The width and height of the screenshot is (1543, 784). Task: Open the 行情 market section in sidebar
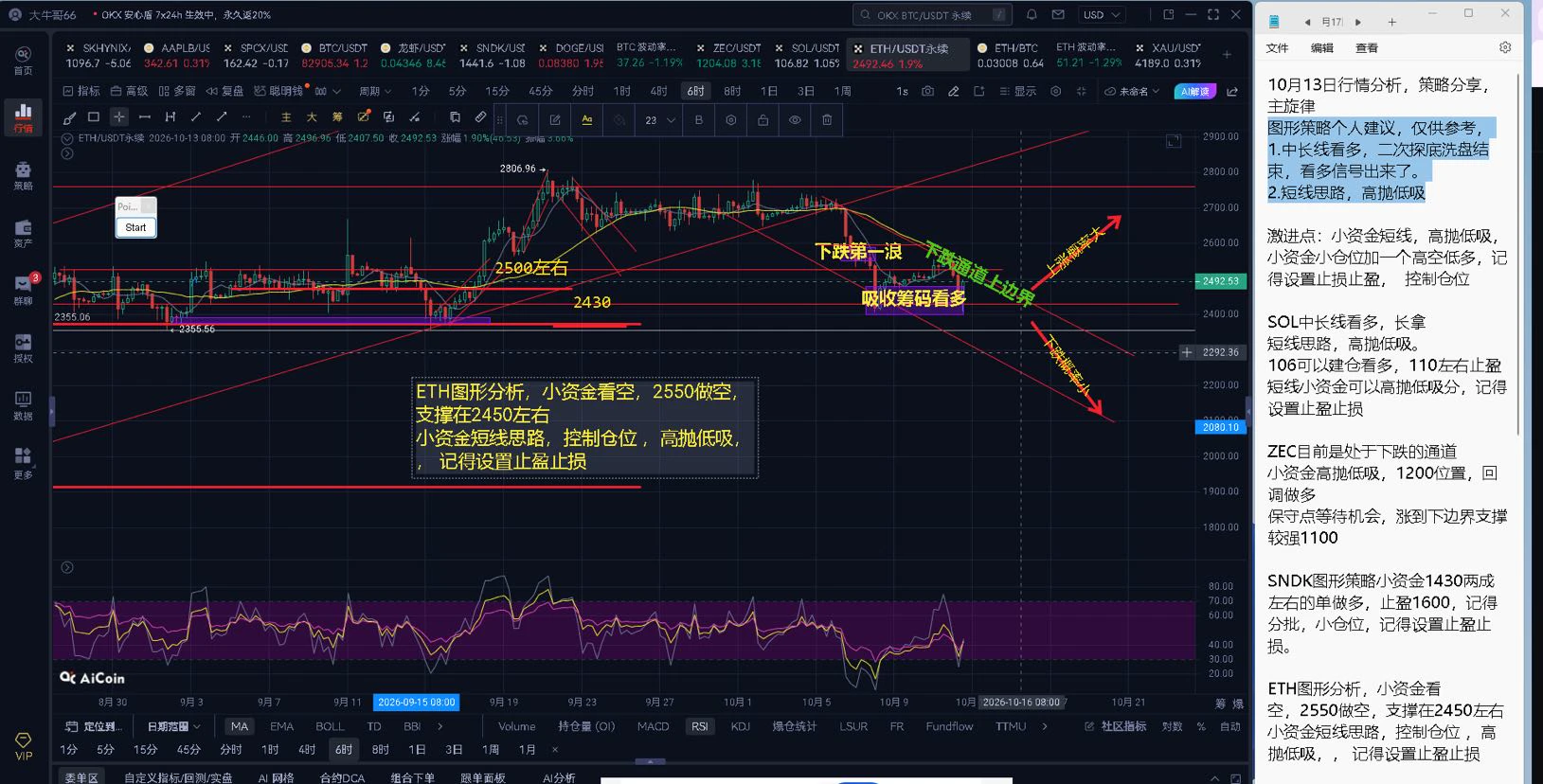point(23,117)
